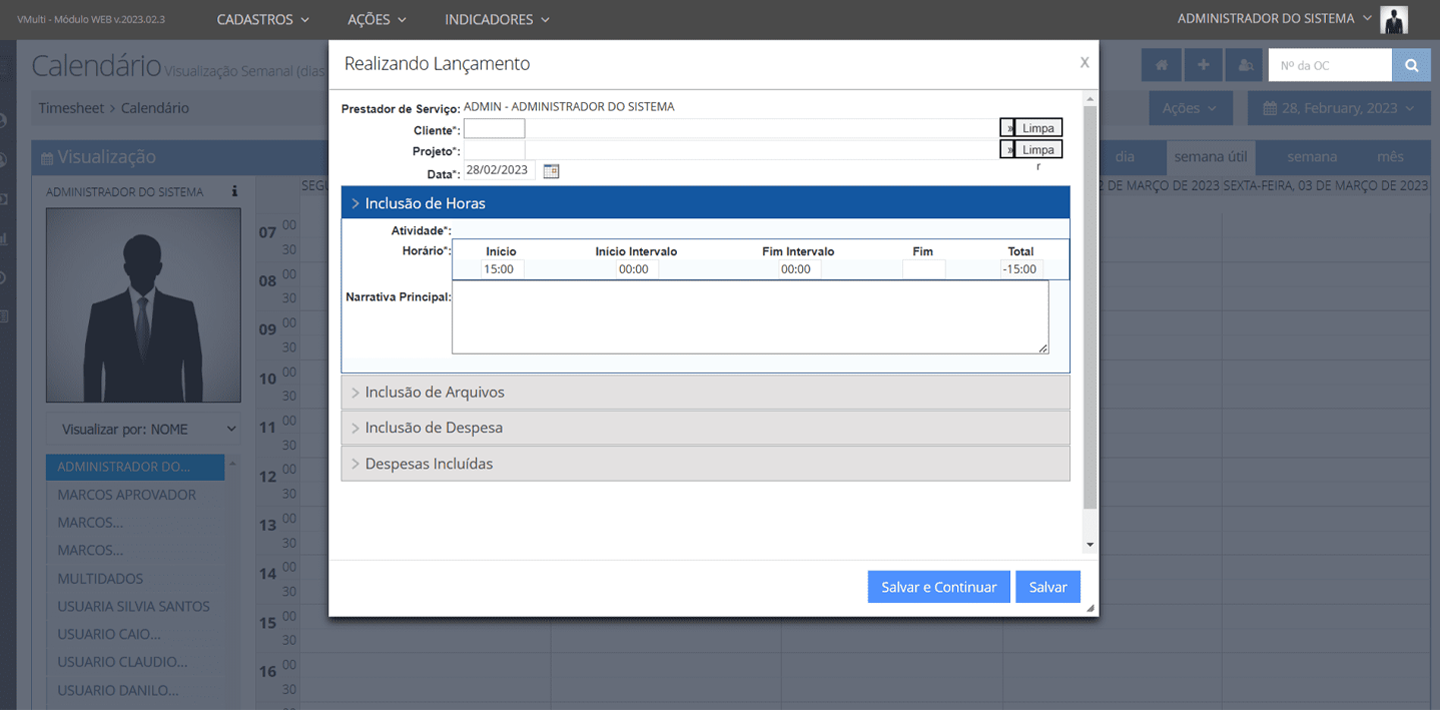
Task: Click the user avatar in top bar
Action: click(x=1393, y=19)
